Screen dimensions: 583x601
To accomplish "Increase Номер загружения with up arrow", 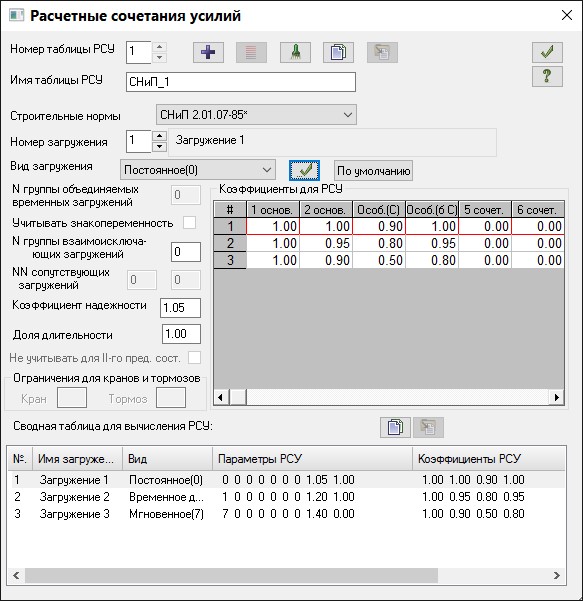I will tap(159, 136).
